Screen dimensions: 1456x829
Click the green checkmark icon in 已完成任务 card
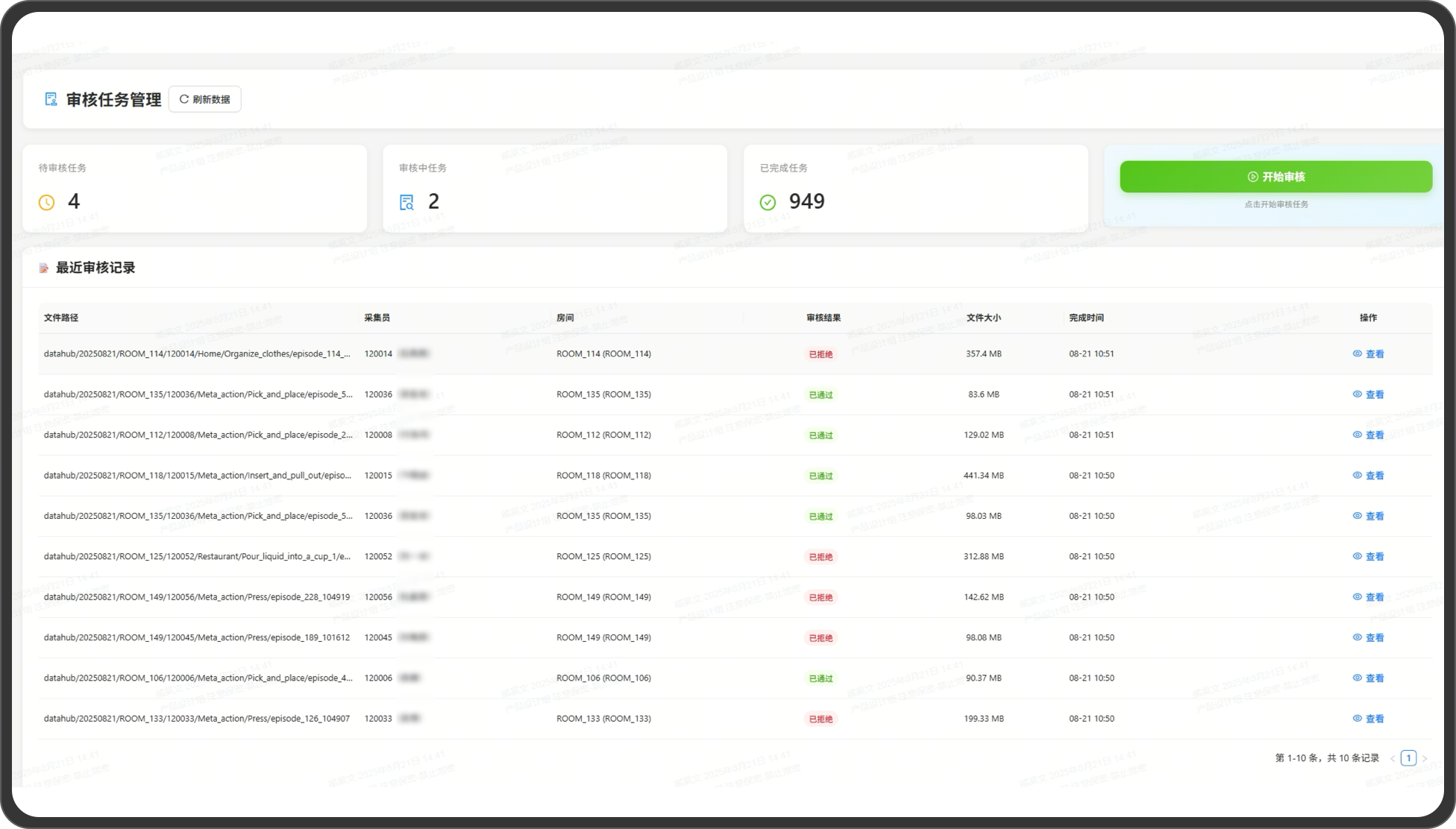(768, 202)
